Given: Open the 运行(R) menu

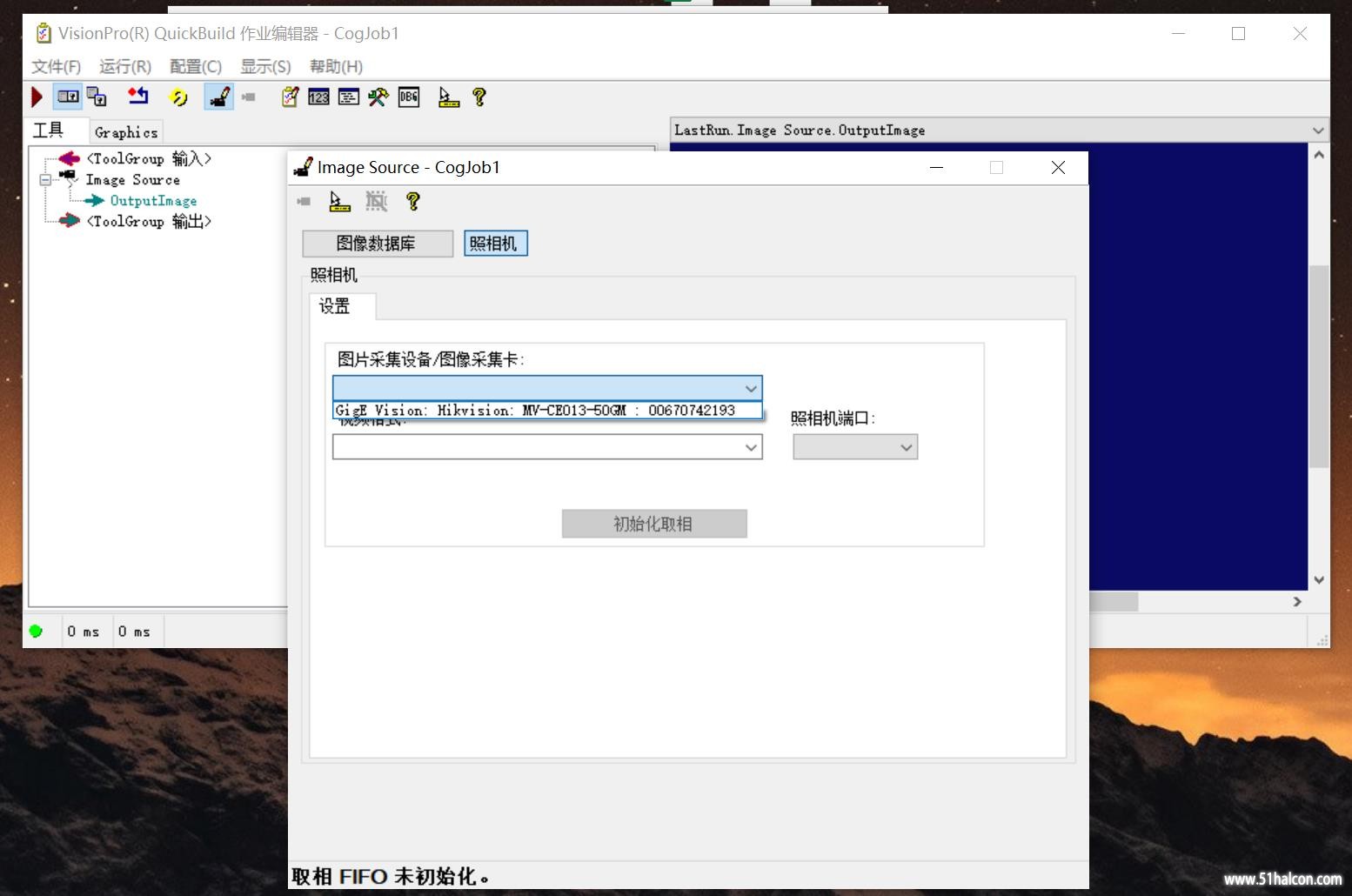Looking at the screenshot, I should 125,66.
